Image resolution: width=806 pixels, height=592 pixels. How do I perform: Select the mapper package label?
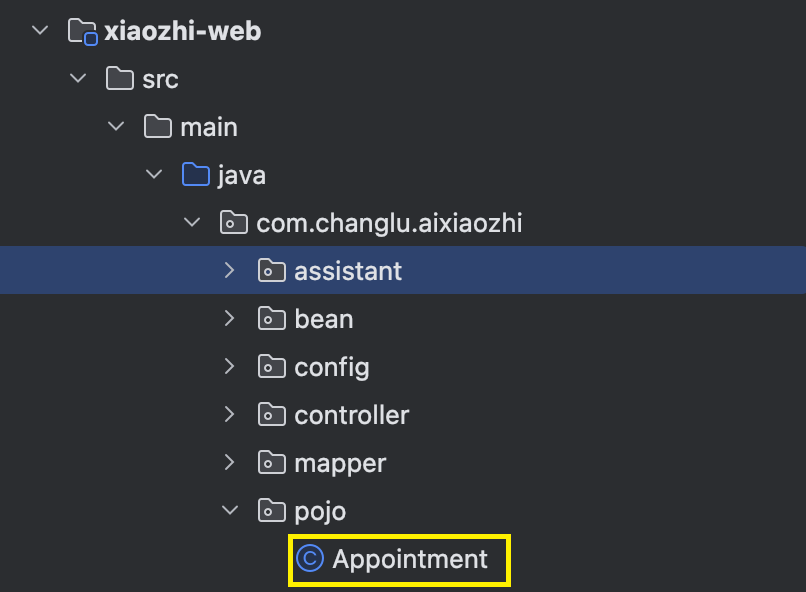340,464
